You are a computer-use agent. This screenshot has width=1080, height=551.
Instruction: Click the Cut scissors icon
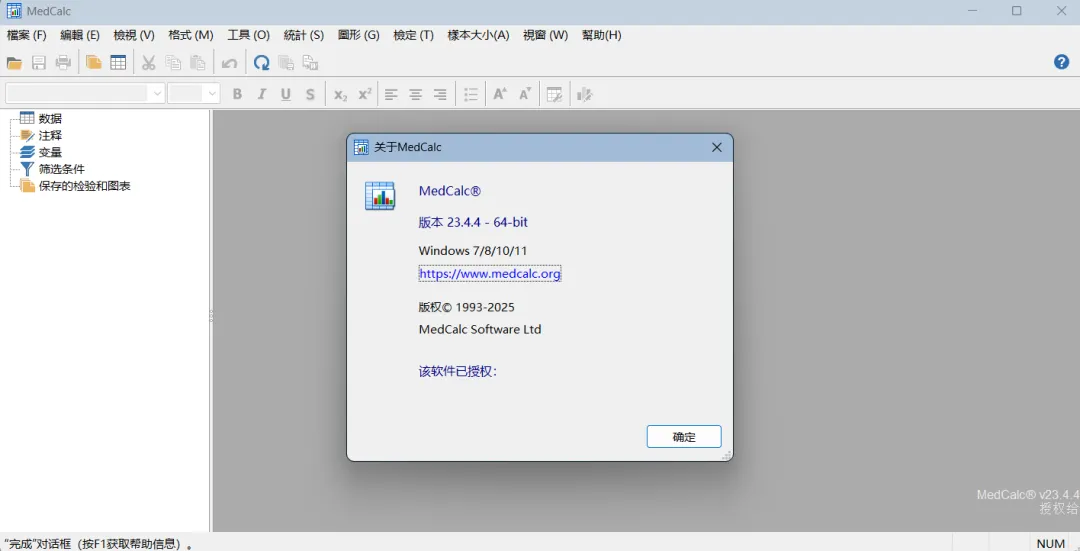(x=149, y=63)
